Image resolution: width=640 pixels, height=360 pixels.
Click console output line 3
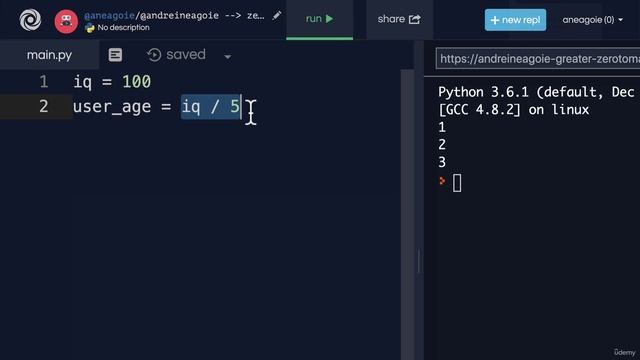pyautogui.click(x=442, y=162)
